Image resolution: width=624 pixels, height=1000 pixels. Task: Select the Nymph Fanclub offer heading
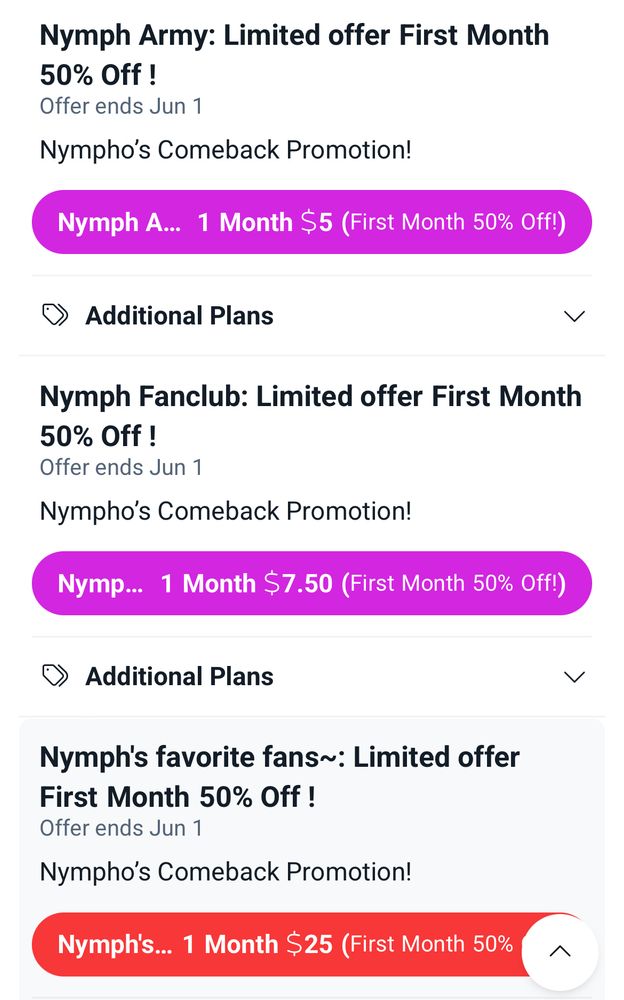[310, 415]
